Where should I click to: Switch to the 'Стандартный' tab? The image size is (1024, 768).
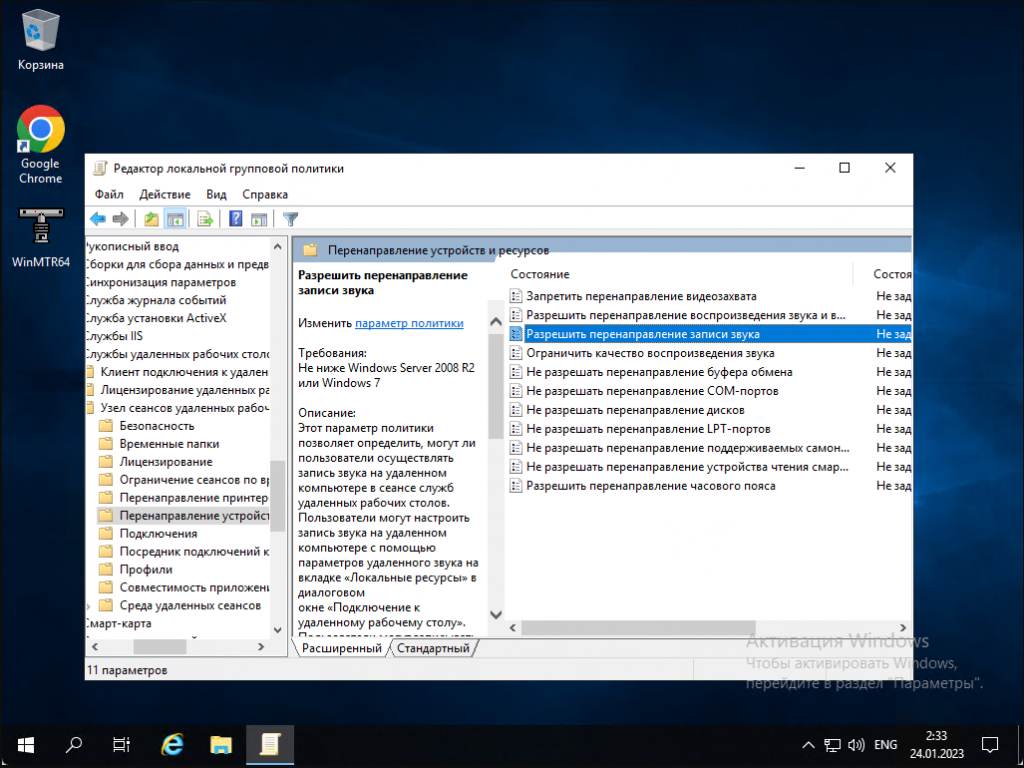point(432,648)
